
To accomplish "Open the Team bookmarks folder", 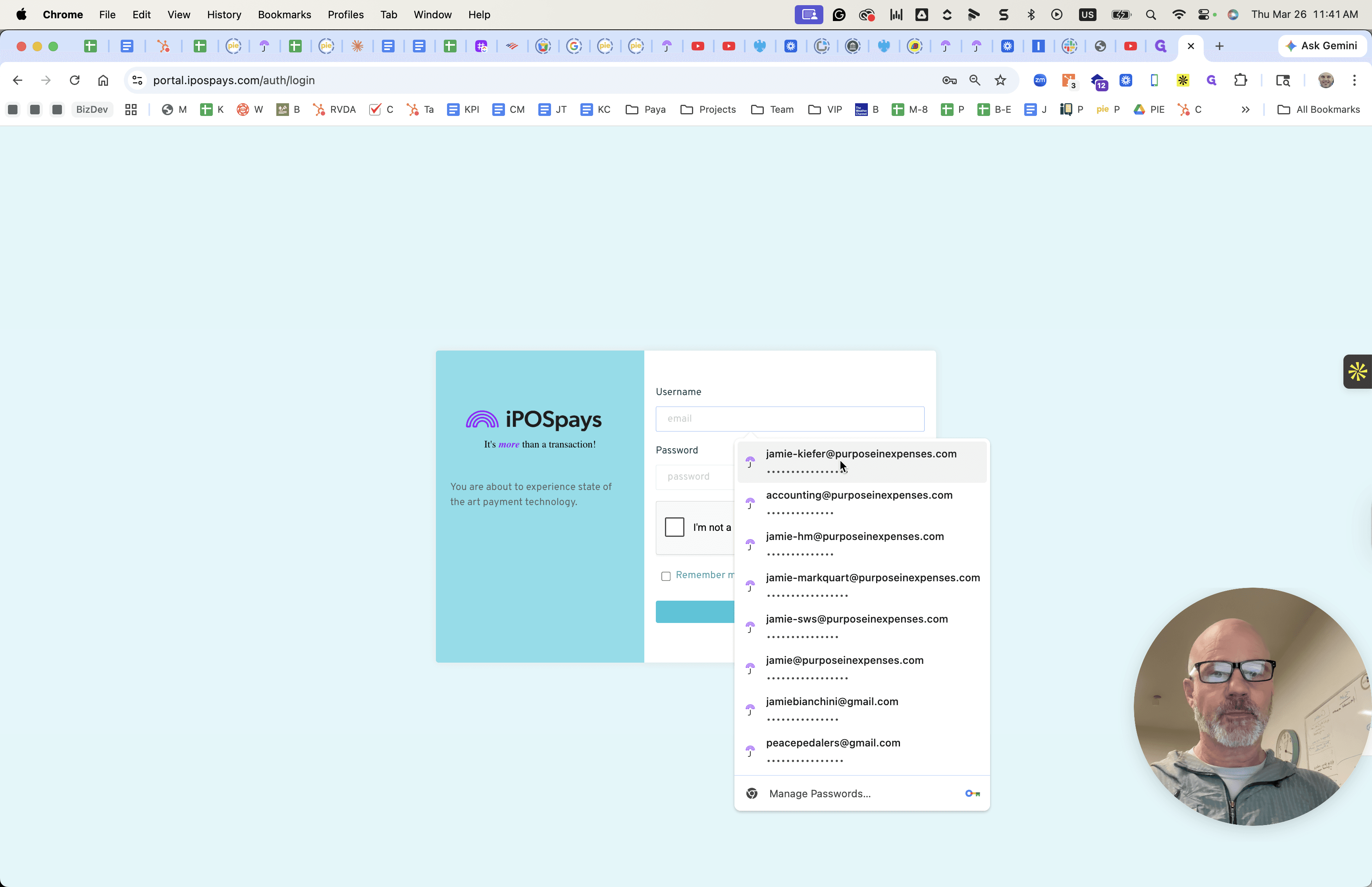I will tap(773, 110).
